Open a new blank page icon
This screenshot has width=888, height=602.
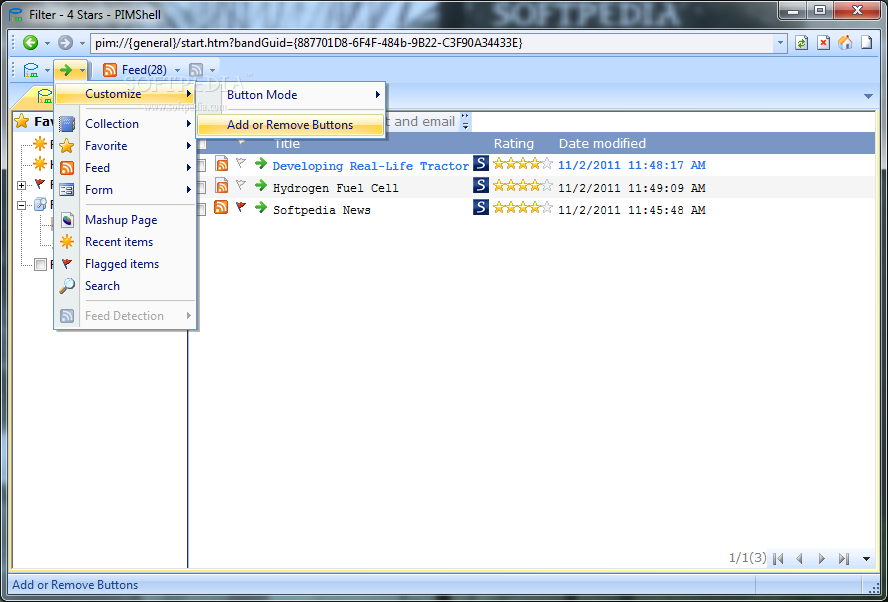866,42
